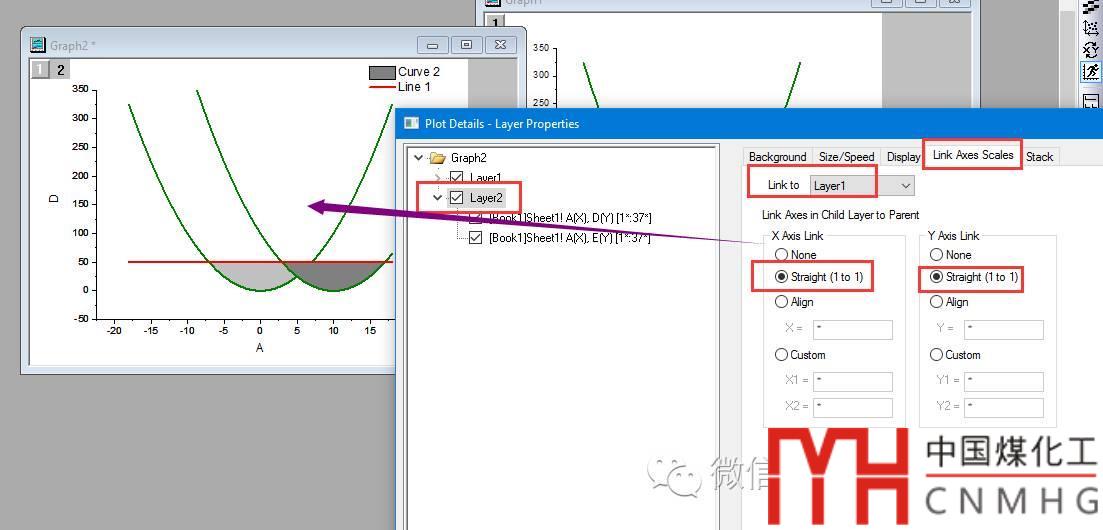Select the Layer1 label in tree
1103x530 pixels.
(485, 178)
